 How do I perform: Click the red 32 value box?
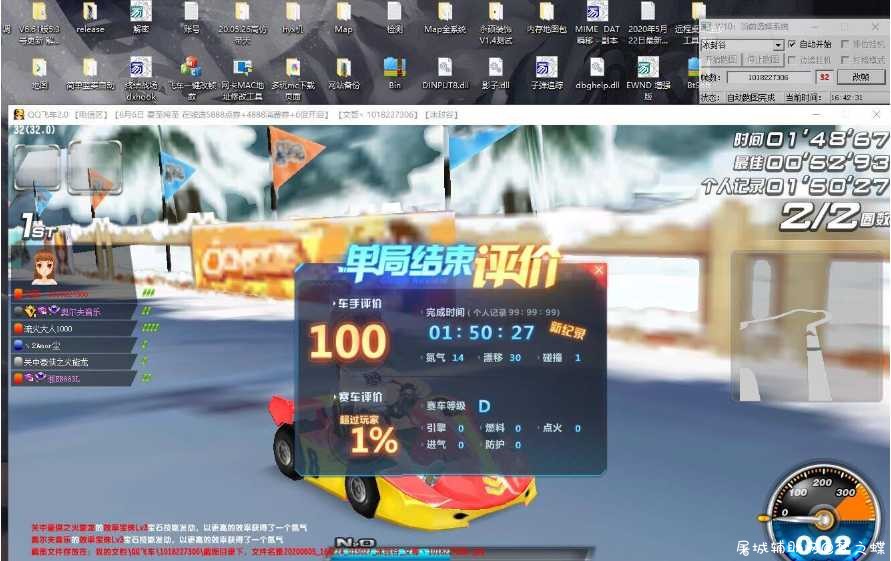tap(824, 77)
